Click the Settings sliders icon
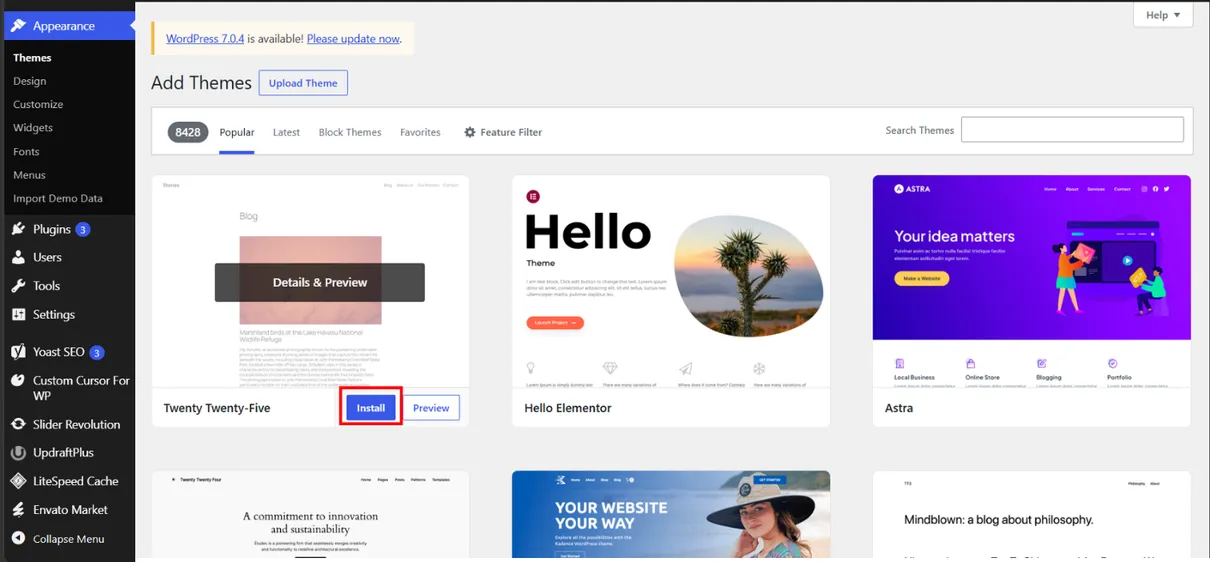This screenshot has width=1210, height=562. (x=18, y=314)
